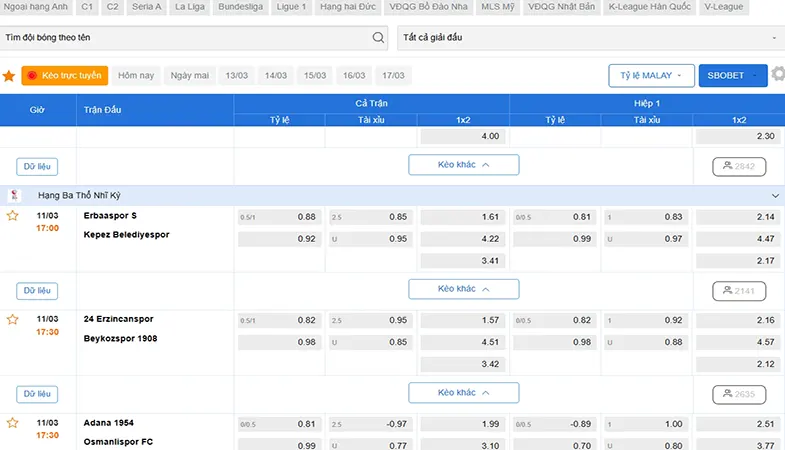Image resolution: width=785 pixels, height=450 pixels.
Task: Select the VĐQG Nhật Bản tab
Action: [561, 7]
